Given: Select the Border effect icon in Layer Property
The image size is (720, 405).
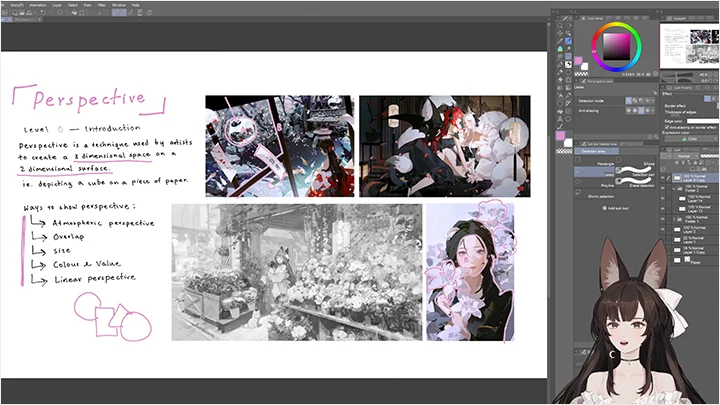Looking at the screenshot, I should click(708, 99).
